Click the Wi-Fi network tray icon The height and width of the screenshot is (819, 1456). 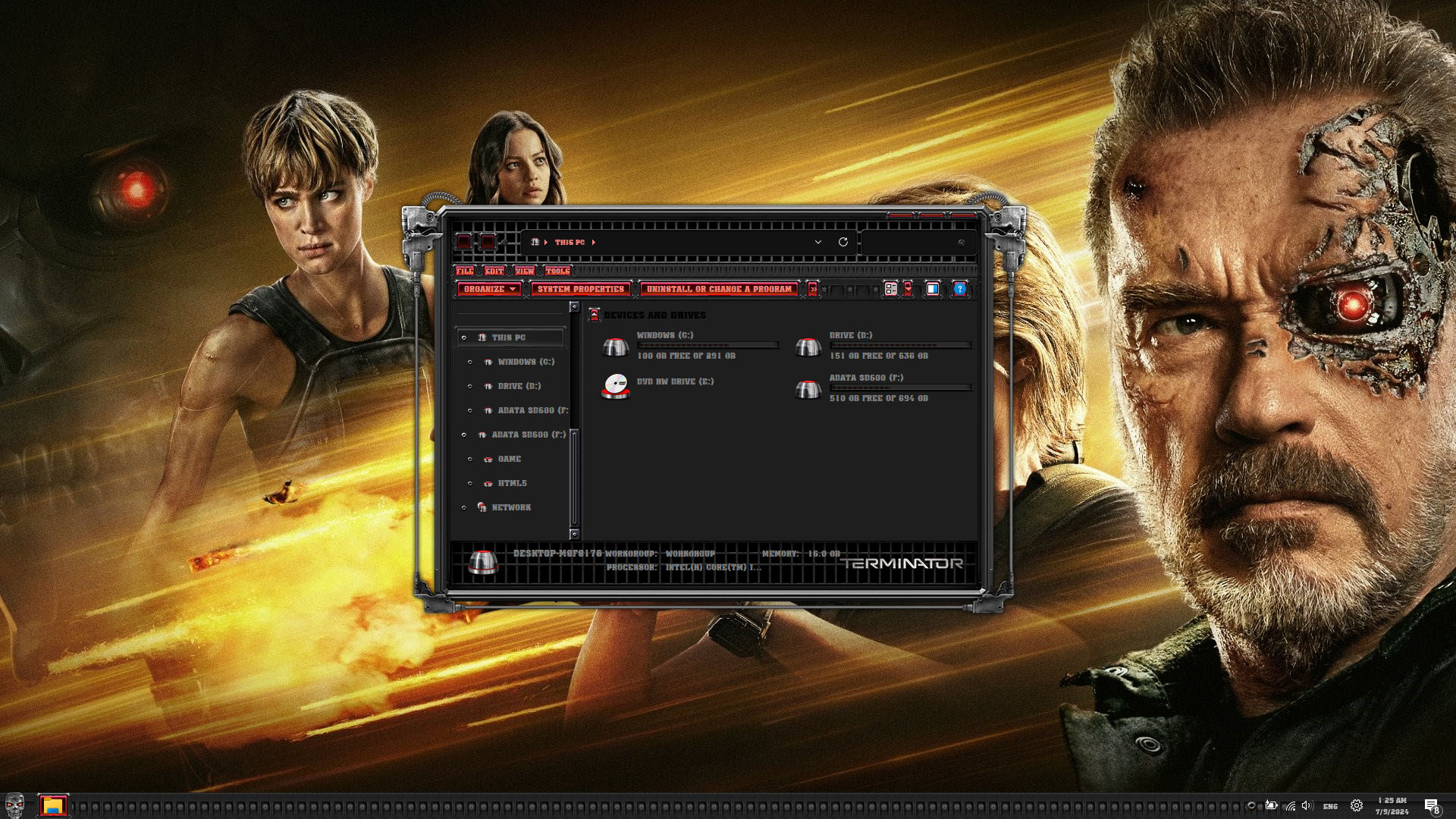(x=1290, y=805)
